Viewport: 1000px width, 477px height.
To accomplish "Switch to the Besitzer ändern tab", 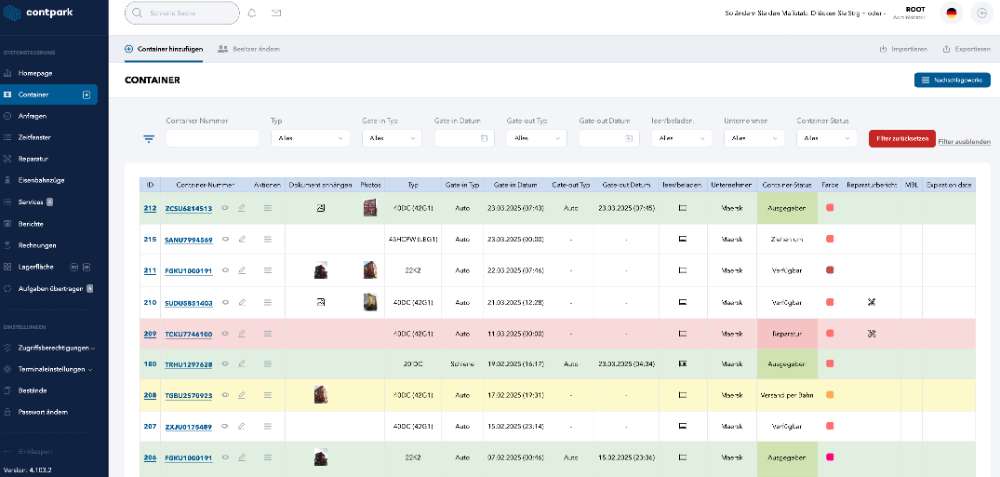I will tap(249, 49).
